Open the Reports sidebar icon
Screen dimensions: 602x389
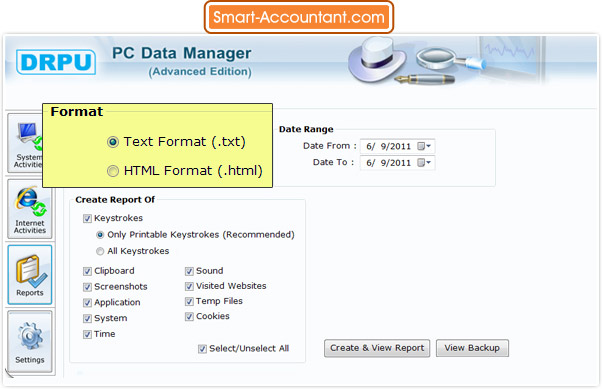click(30, 275)
